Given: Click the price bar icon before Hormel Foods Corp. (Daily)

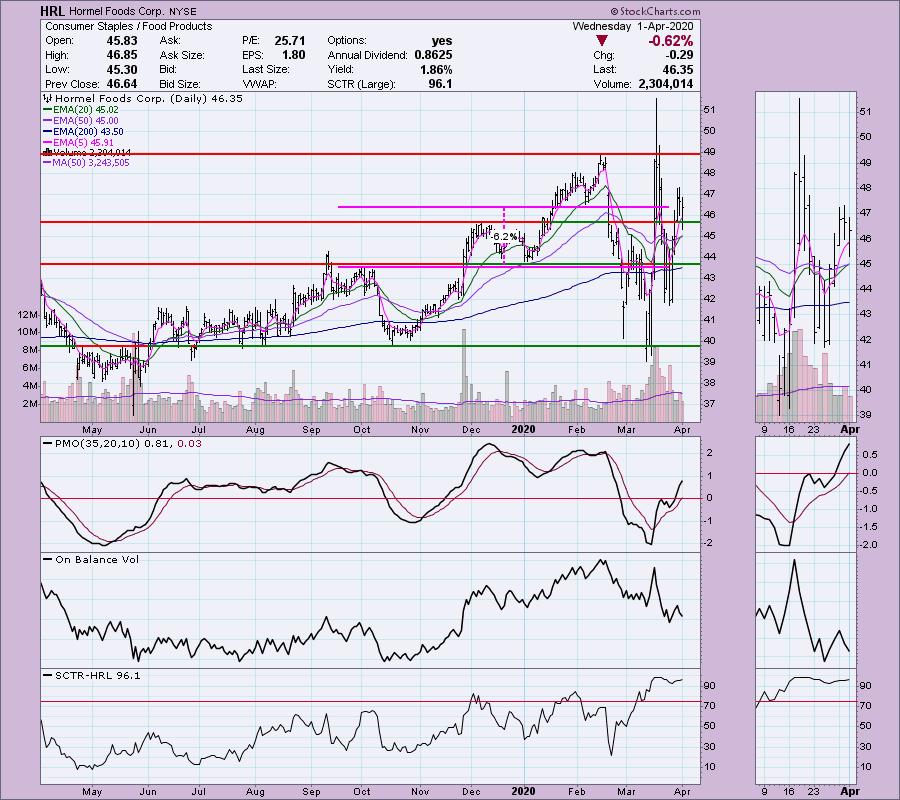Looking at the screenshot, I should [x=48, y=99].
